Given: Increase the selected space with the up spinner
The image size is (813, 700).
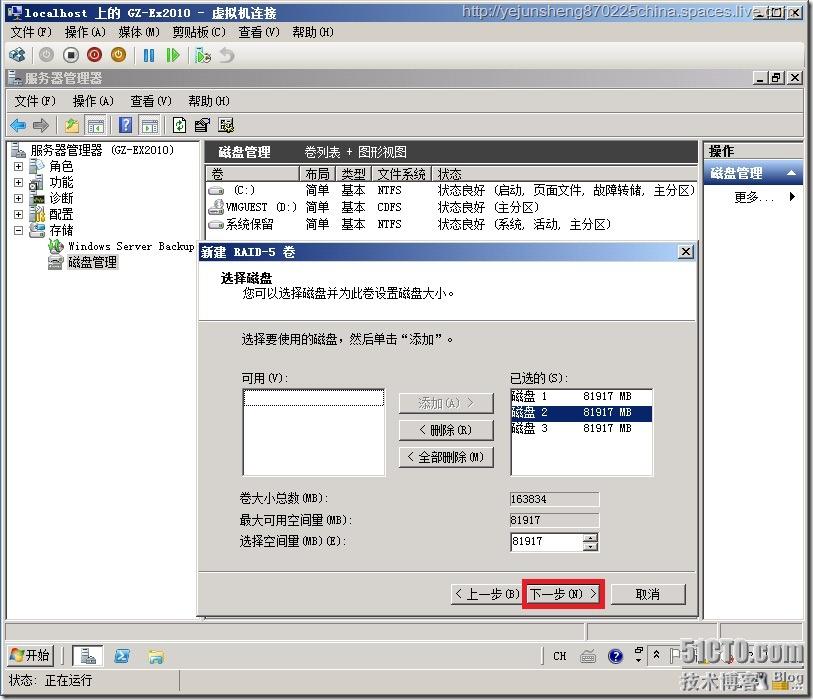Looking at the screenshot, I should tap(590, 538).
